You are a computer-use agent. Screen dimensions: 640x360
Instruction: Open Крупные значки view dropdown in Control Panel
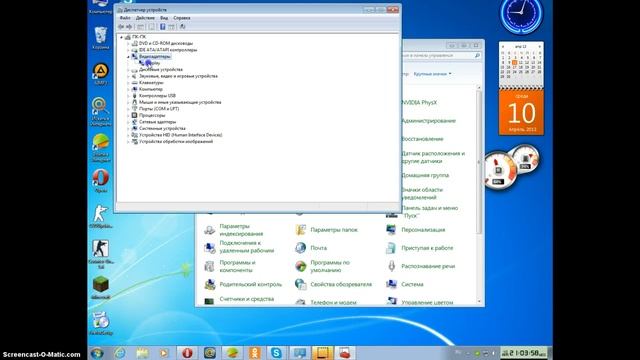[433, 74]
